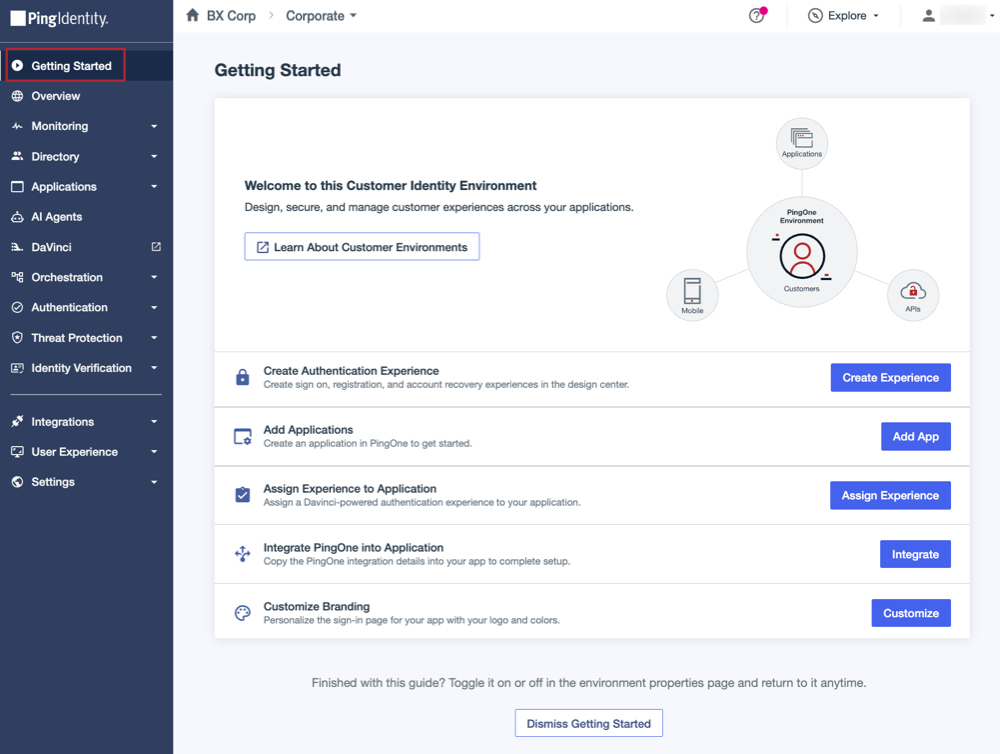
Task: Click the Create Experience button
Action: [890, 378]
